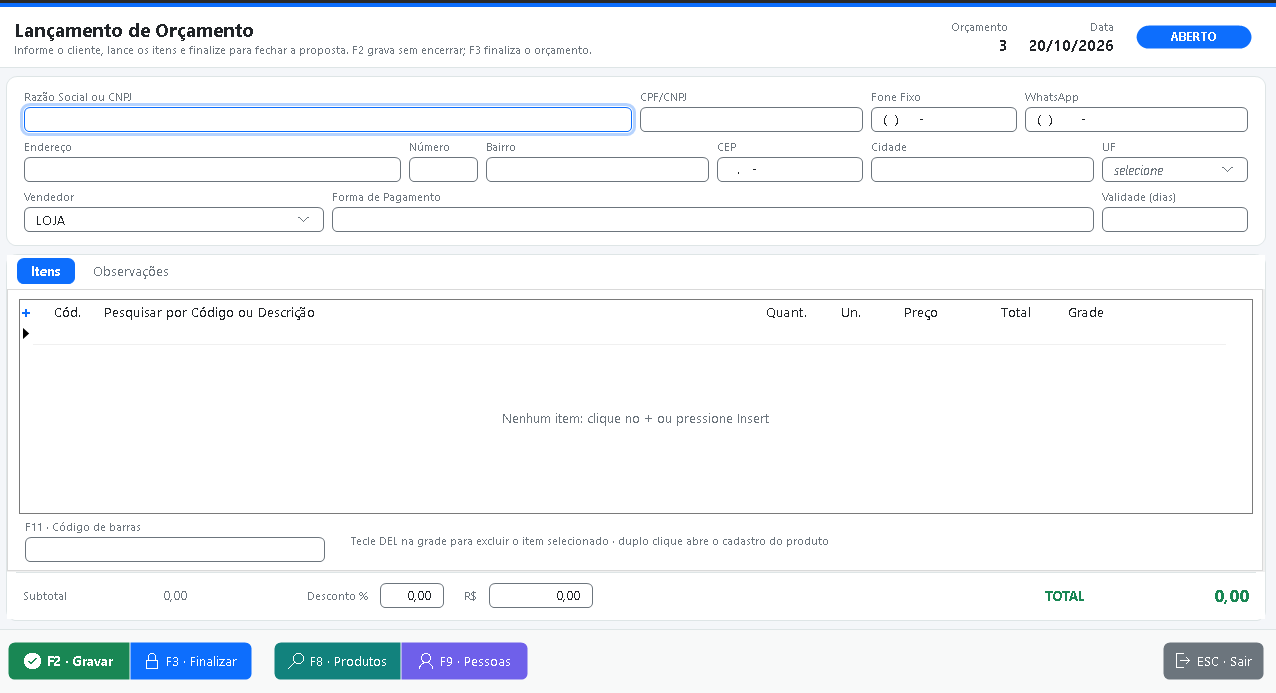Click the ESC Sair exit button
1276x693 pixels.
(x=1213, y=661)
